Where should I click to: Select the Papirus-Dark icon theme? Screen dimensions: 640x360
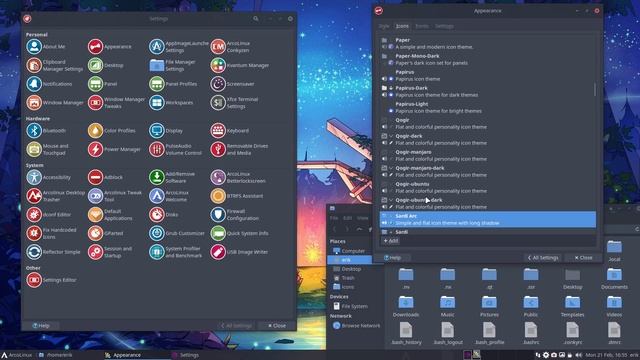(x=488, y=91)
